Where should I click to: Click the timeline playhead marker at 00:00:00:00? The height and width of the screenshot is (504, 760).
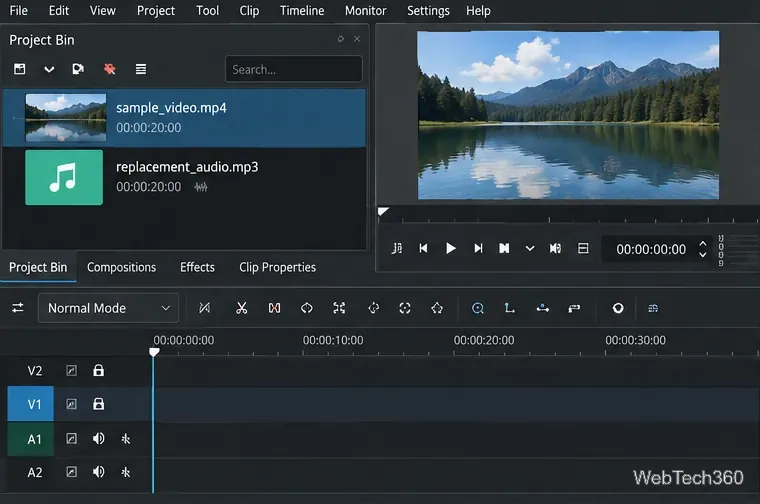[154, 352]
